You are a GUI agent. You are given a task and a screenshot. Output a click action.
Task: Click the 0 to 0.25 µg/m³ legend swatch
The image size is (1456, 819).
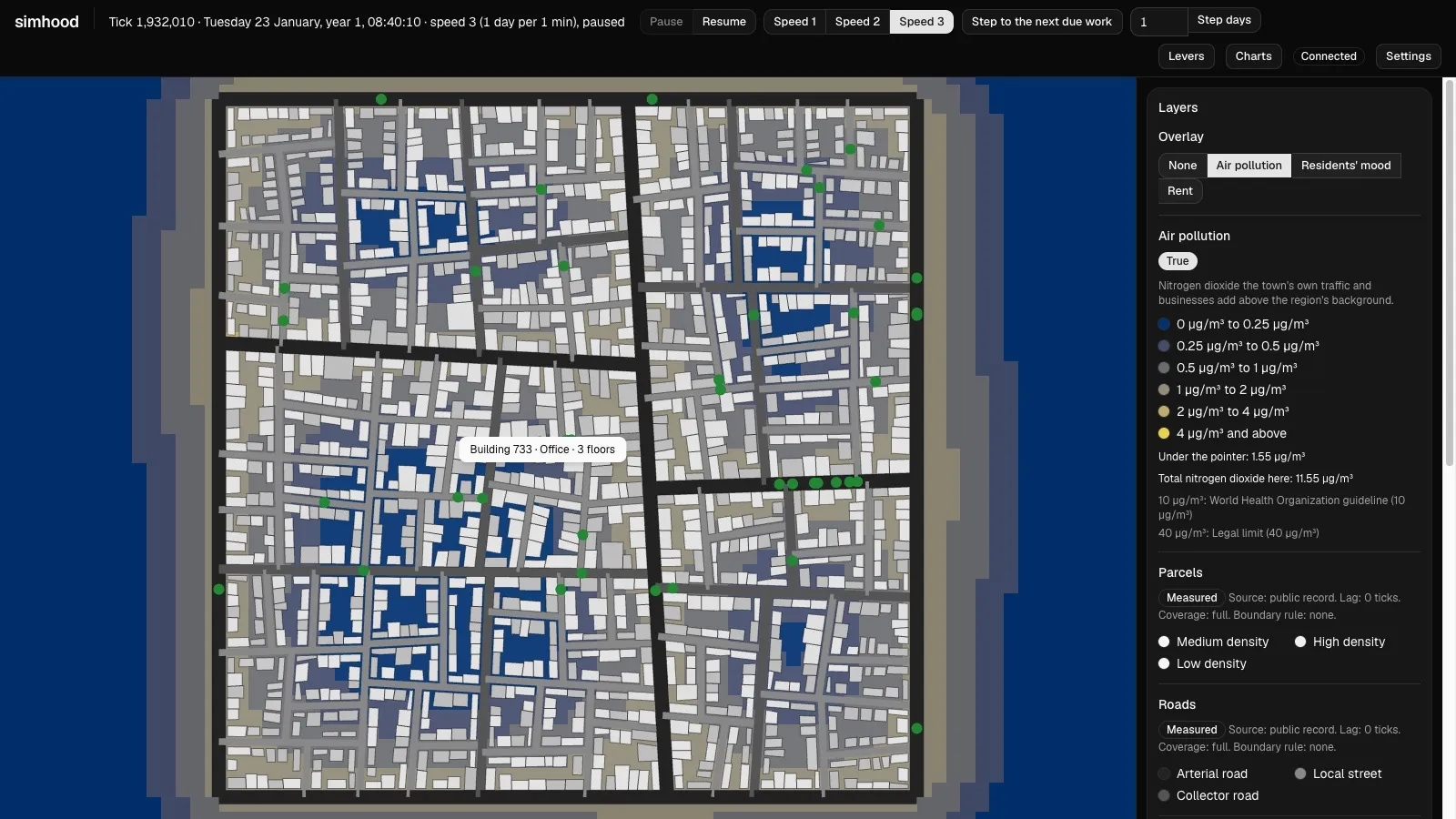[x=1164, y=324]
